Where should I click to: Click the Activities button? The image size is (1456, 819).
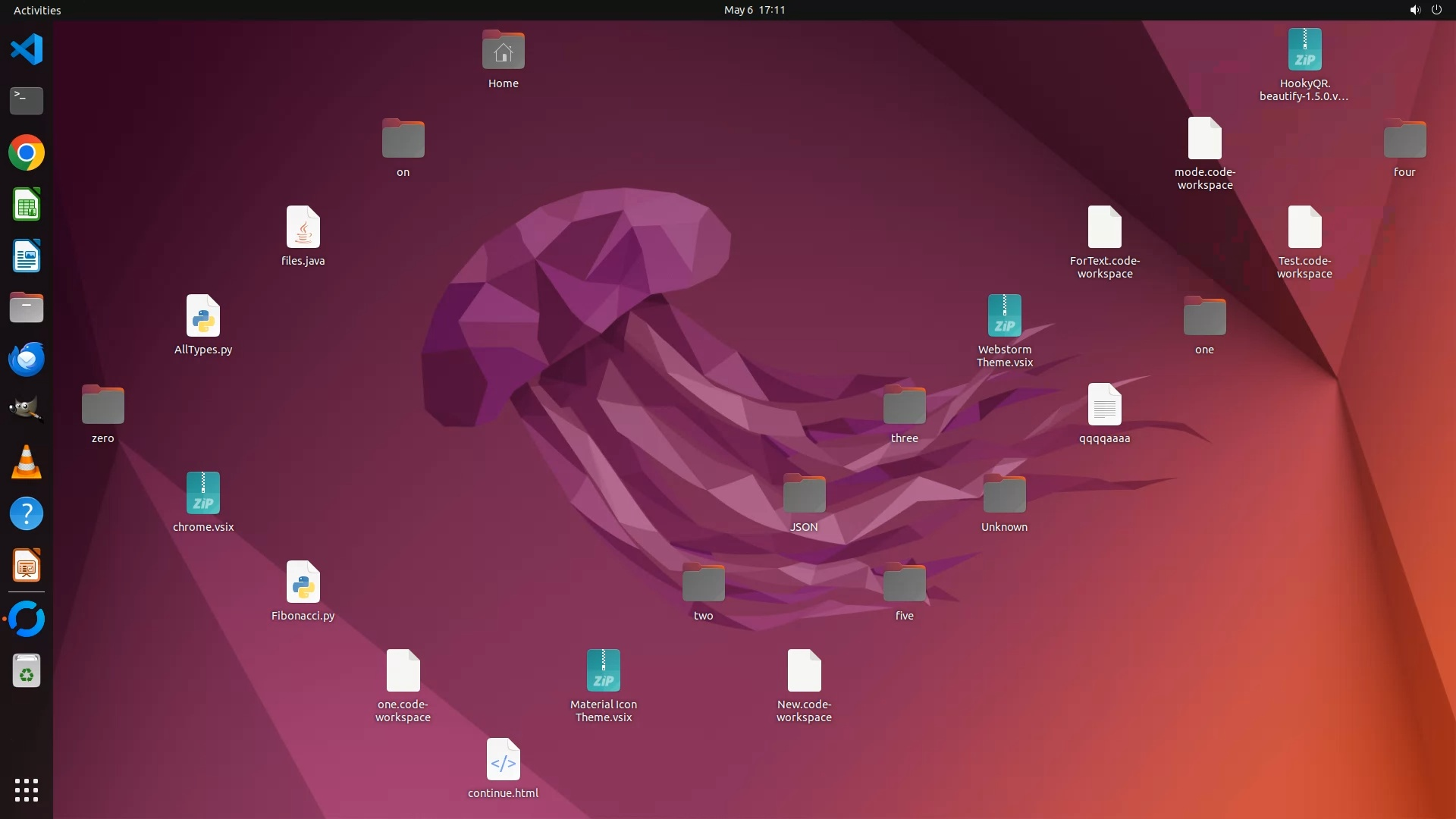click(x=37, y=10)
